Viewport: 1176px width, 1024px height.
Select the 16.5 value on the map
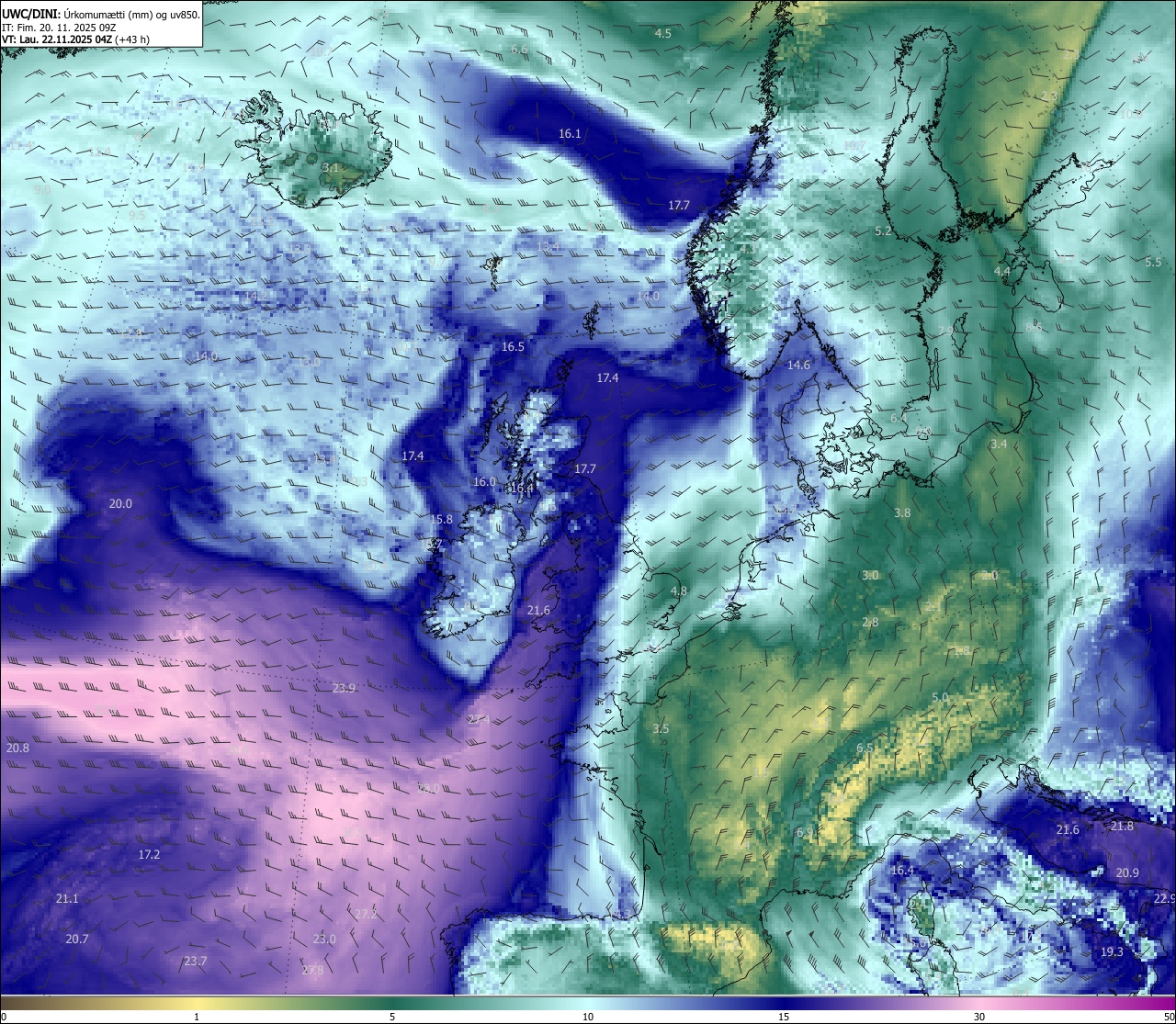click(x=513, y=347)
